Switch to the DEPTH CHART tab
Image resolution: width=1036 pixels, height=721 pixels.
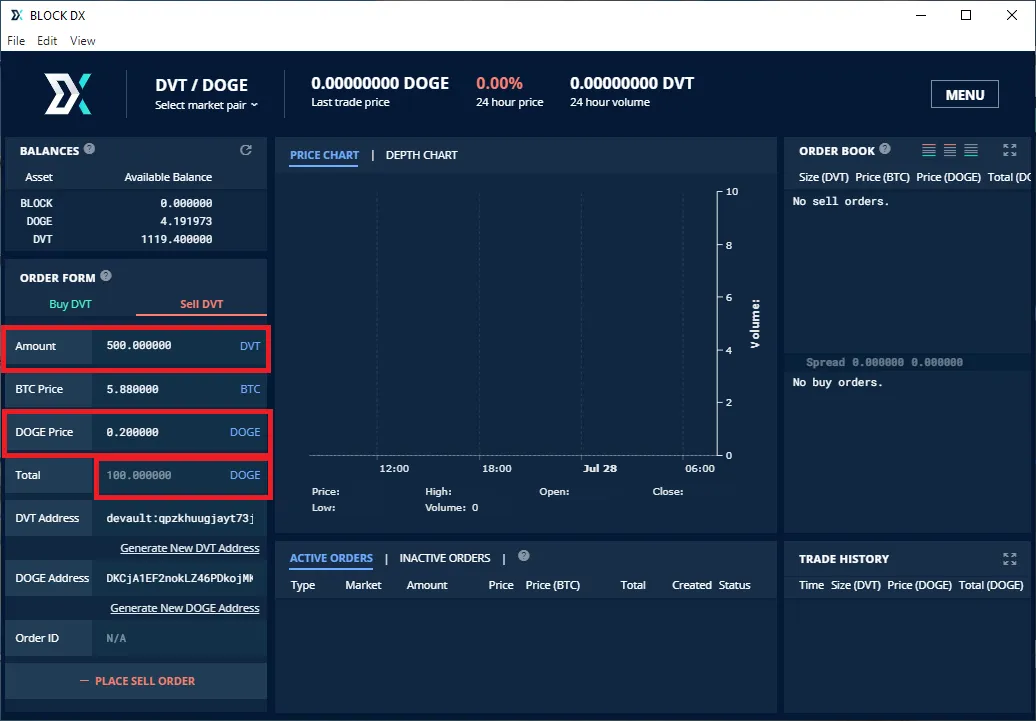click(x=422, y=155)
